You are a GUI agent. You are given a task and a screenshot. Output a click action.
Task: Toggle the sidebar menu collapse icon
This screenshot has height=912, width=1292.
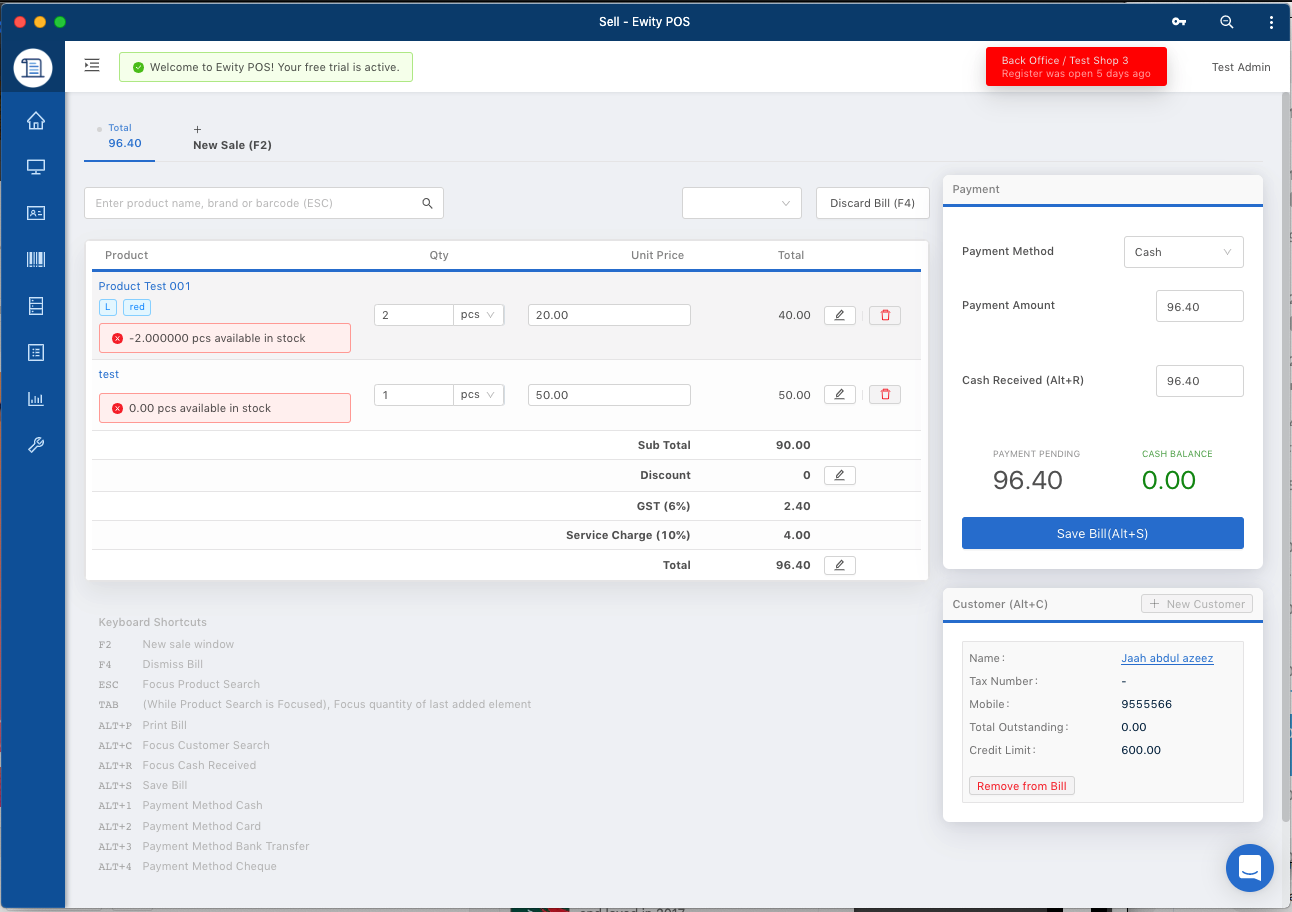(x=92, y=66)
